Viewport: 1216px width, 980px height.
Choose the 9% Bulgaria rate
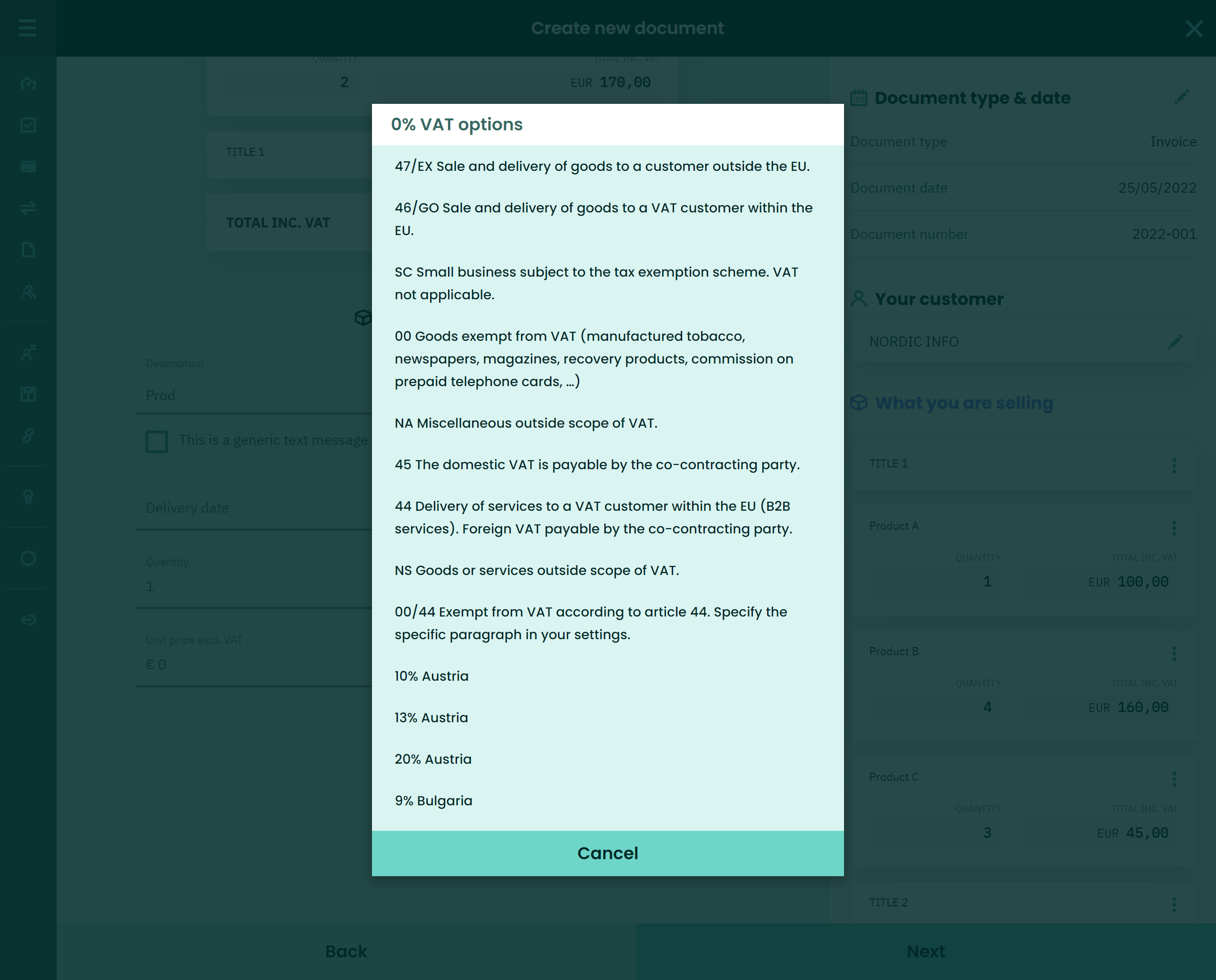608,801
